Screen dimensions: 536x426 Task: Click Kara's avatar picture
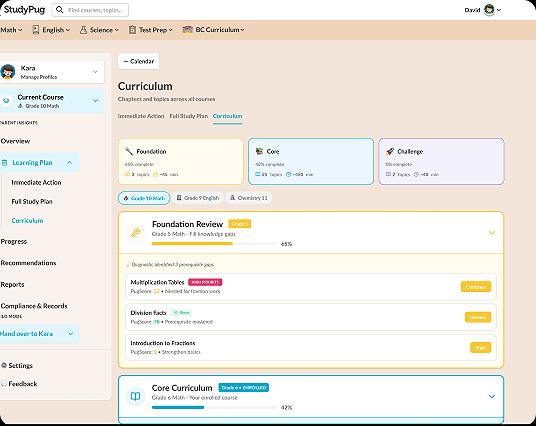(8, 72)
